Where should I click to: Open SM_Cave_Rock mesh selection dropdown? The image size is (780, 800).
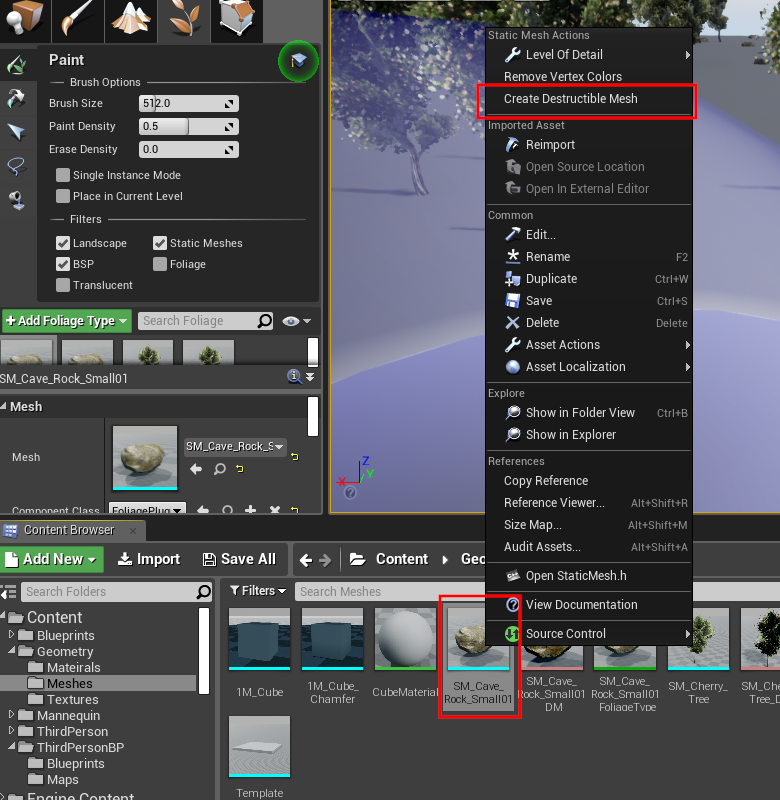coord(235,446)
